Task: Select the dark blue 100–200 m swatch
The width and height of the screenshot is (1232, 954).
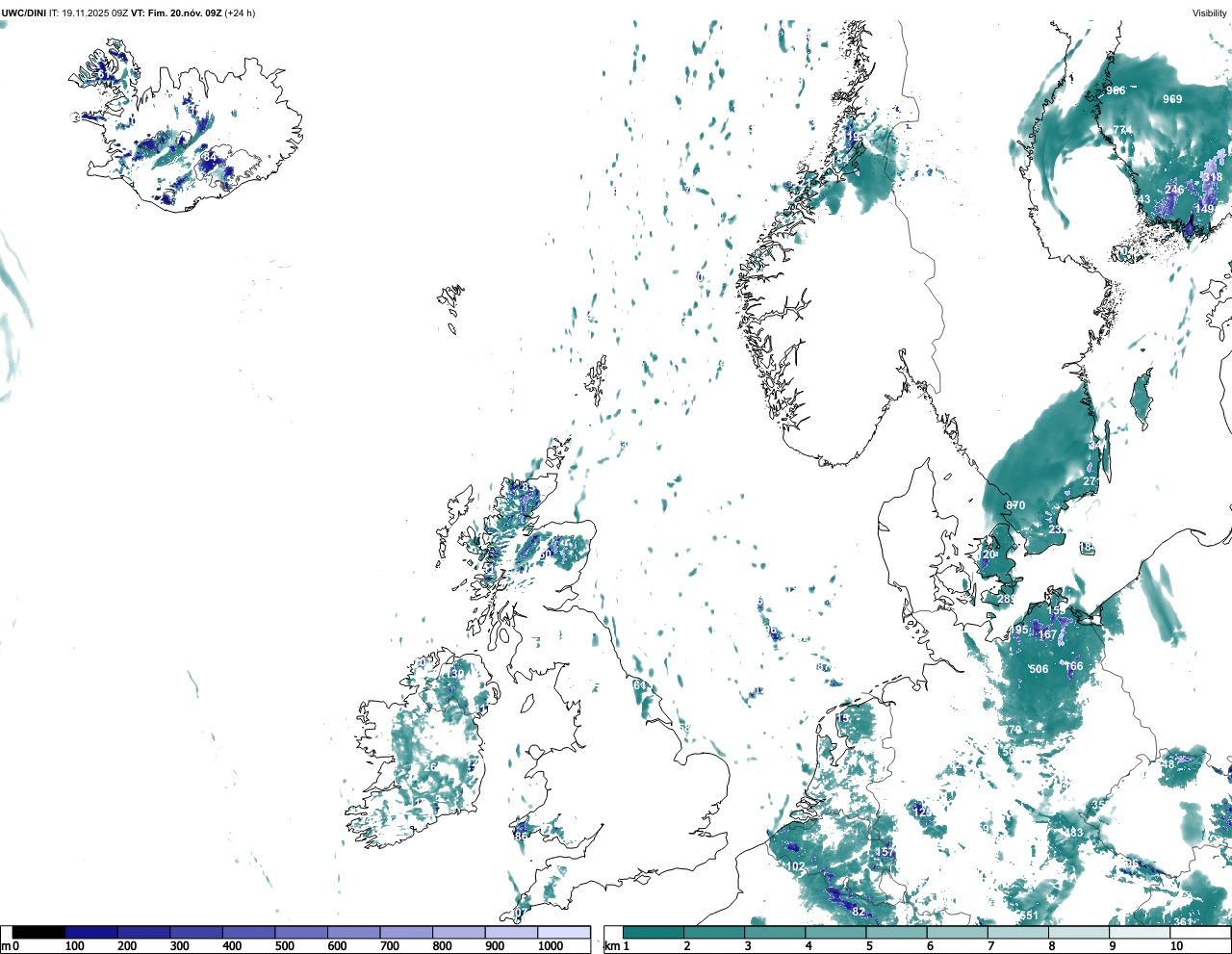Action: (91, 932)
